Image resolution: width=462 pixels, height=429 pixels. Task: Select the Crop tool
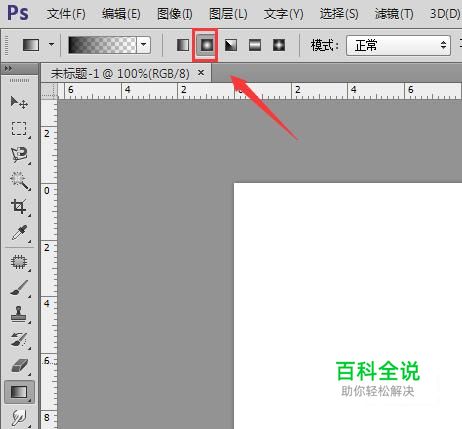click(x=19, y=207)
